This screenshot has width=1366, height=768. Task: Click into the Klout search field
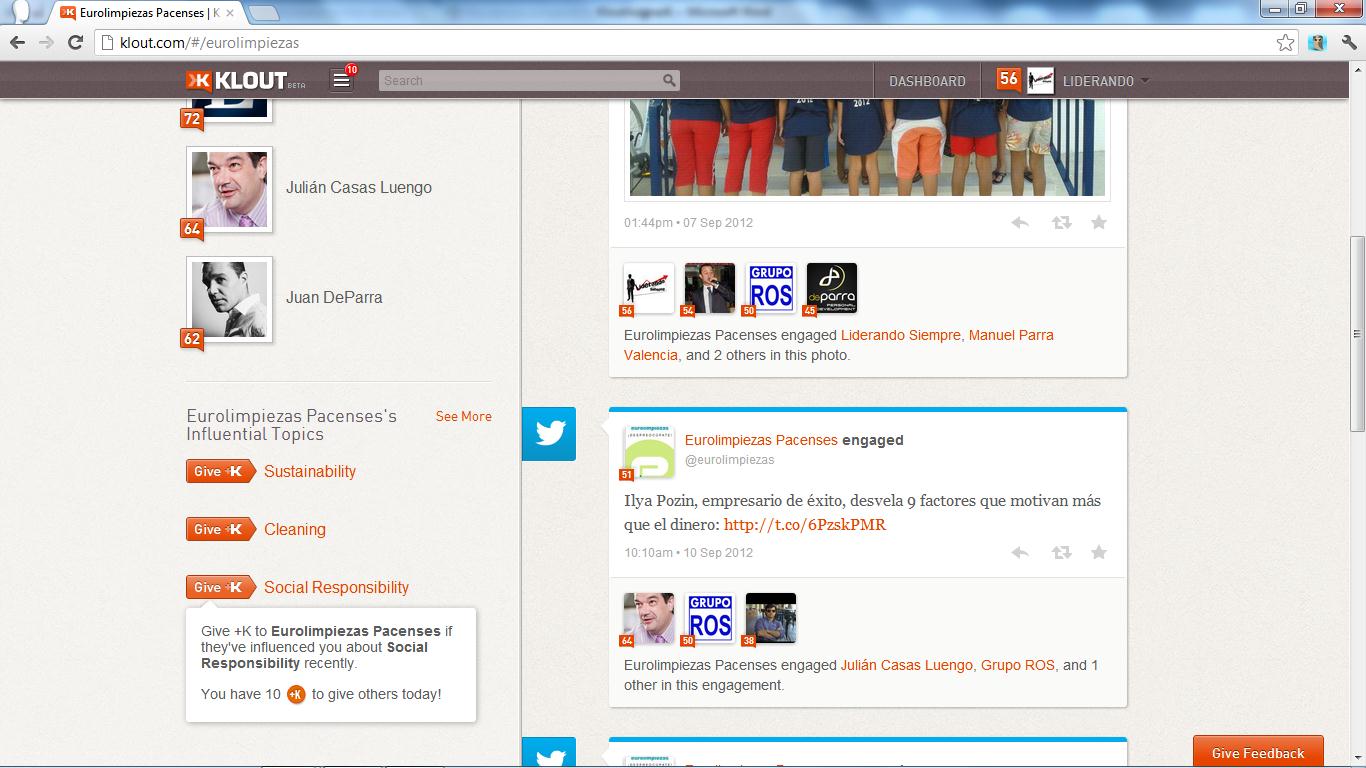529,80
